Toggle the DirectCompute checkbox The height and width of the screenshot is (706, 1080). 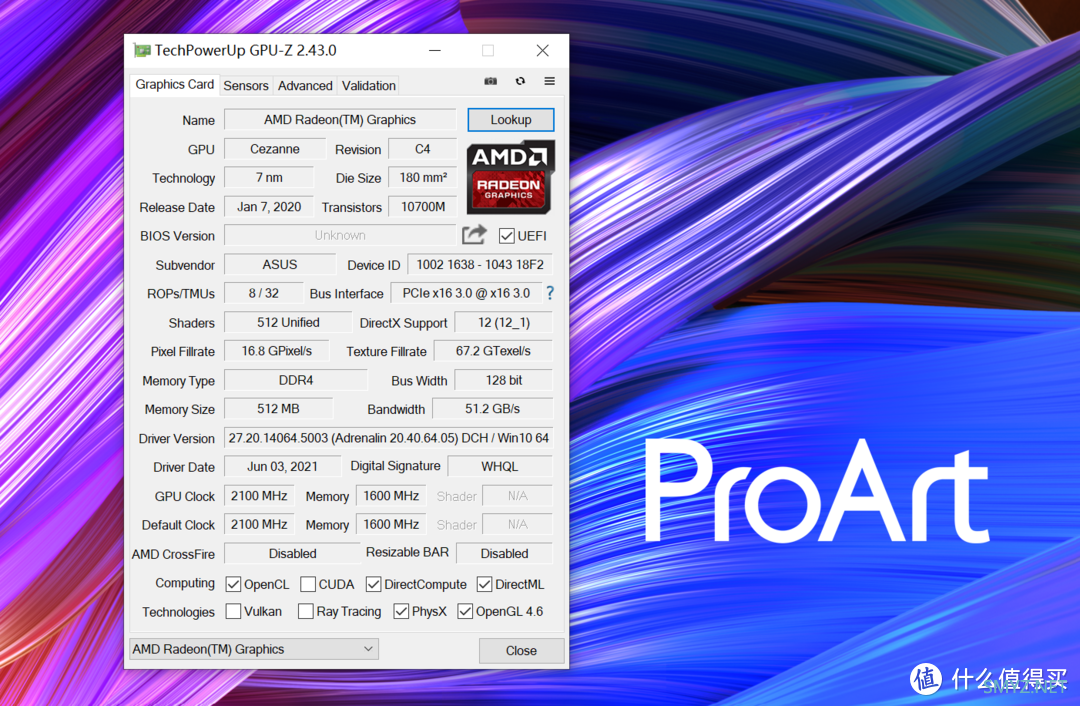pyautogui.click(x=373, y=584)
